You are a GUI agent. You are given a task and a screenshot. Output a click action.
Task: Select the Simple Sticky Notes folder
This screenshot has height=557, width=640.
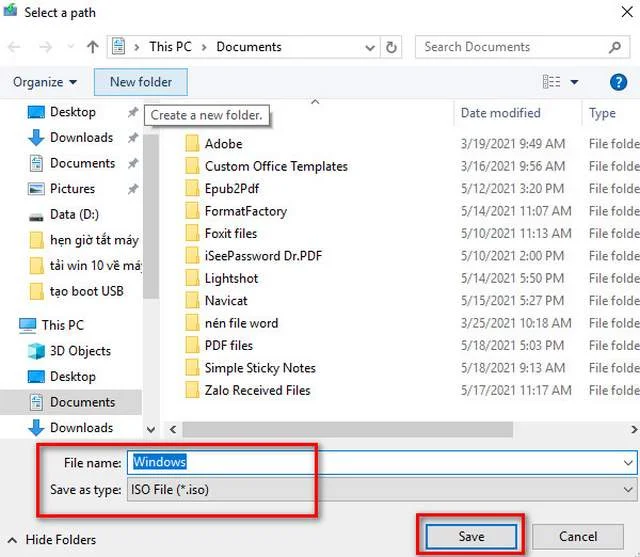coord(250,368)
